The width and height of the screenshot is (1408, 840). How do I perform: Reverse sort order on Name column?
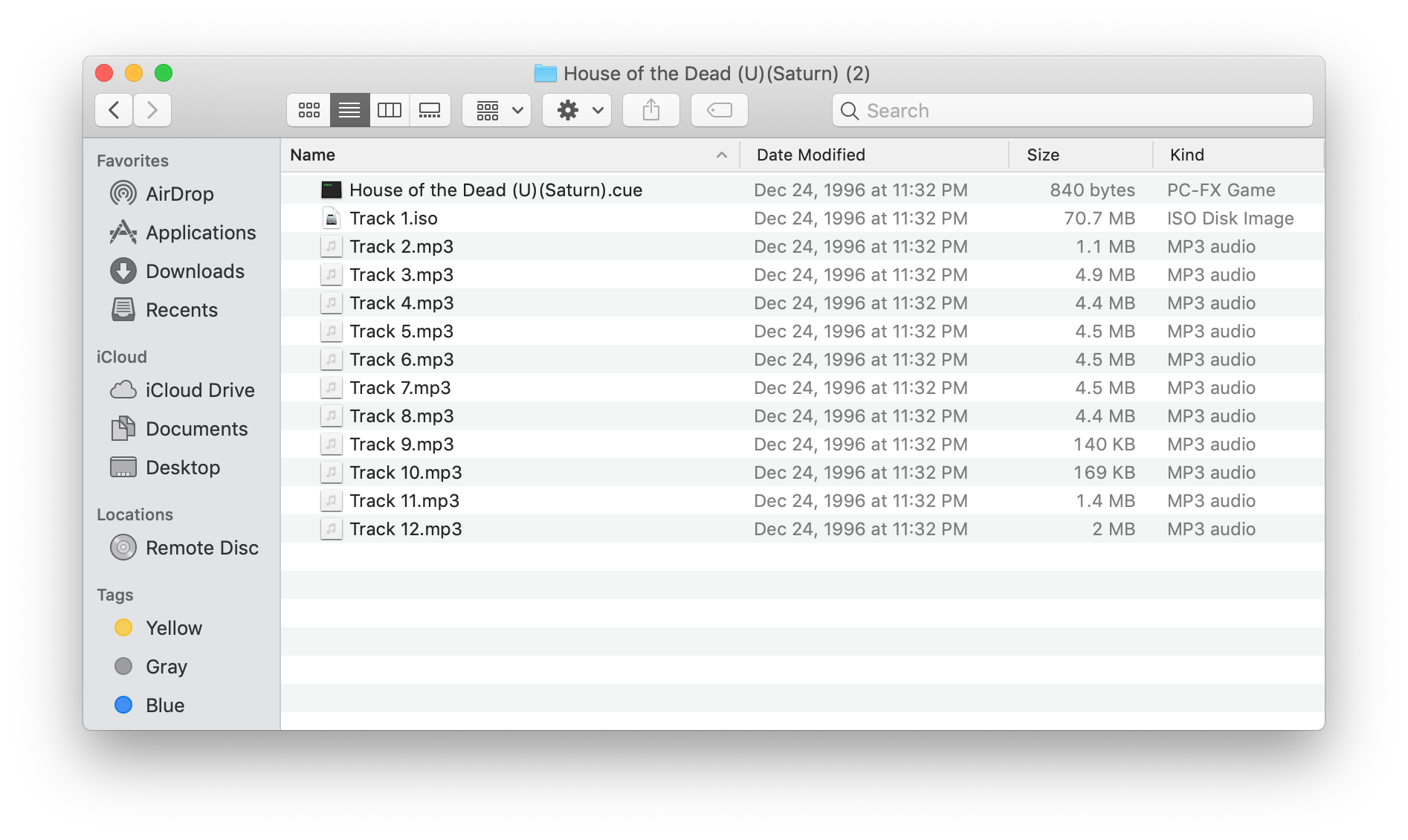[312, 155]
